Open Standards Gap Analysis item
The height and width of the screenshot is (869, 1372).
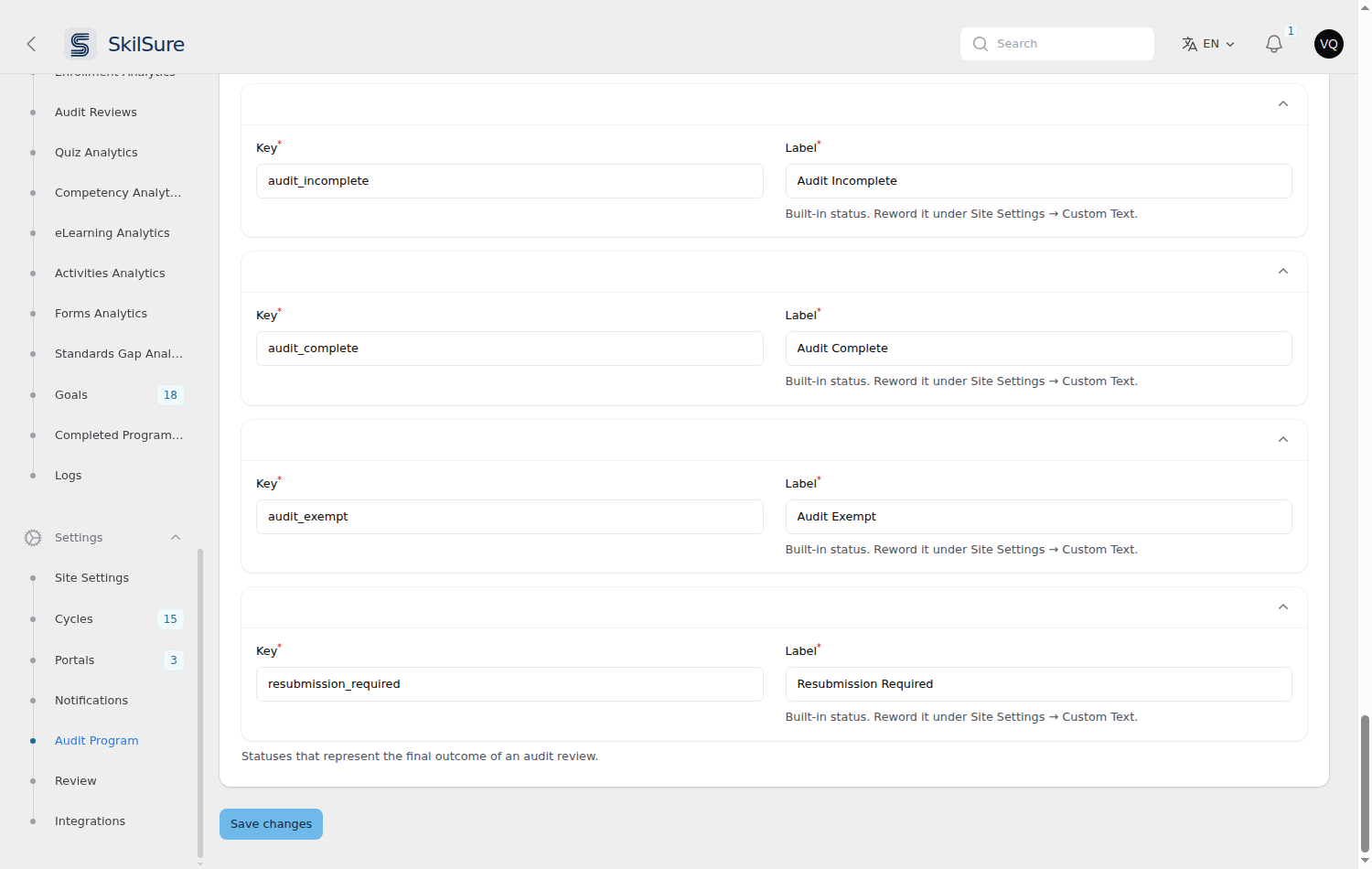119,354
